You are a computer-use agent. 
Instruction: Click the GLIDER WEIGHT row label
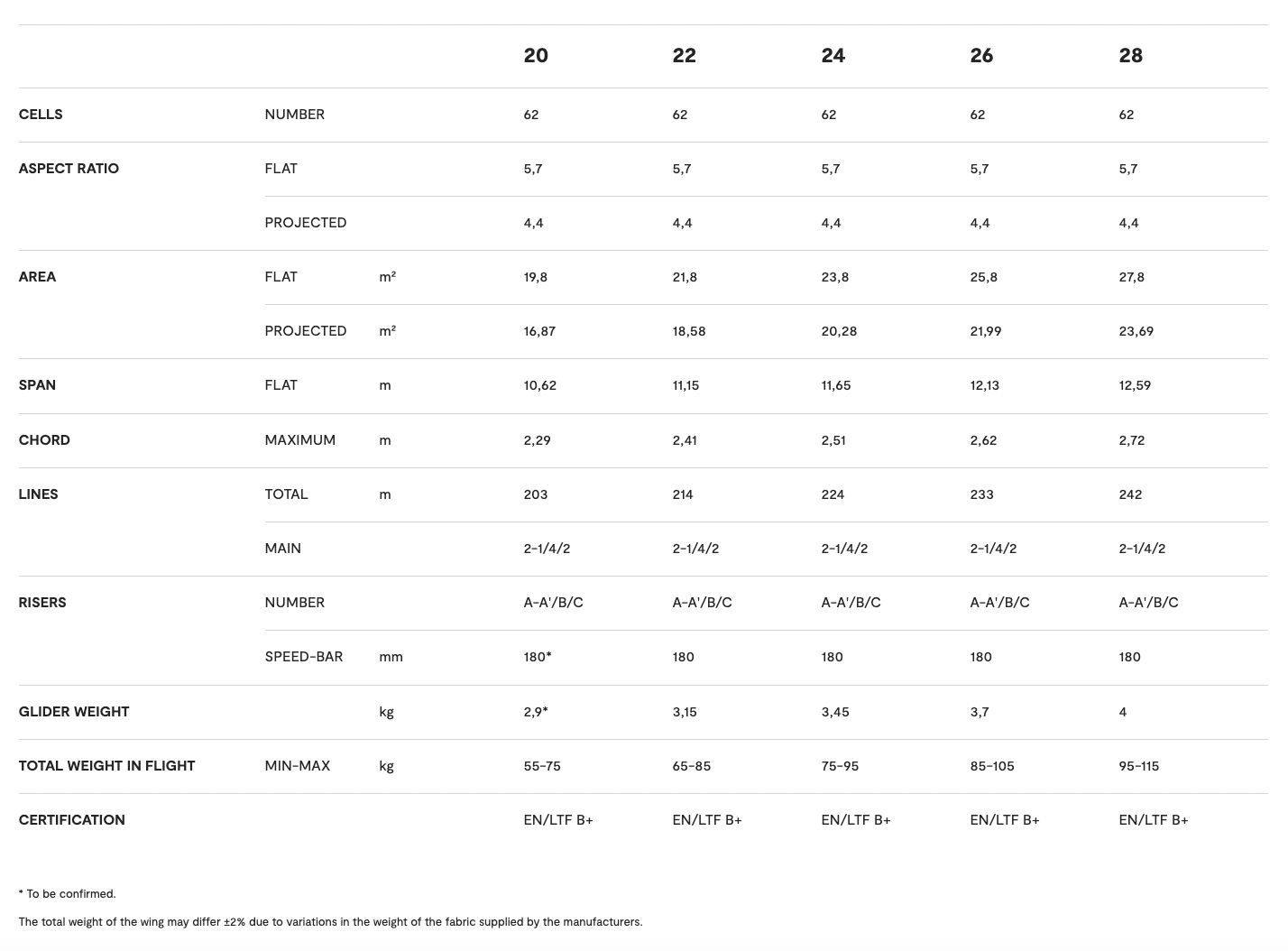pyautogui.click(x=74, y=712)
